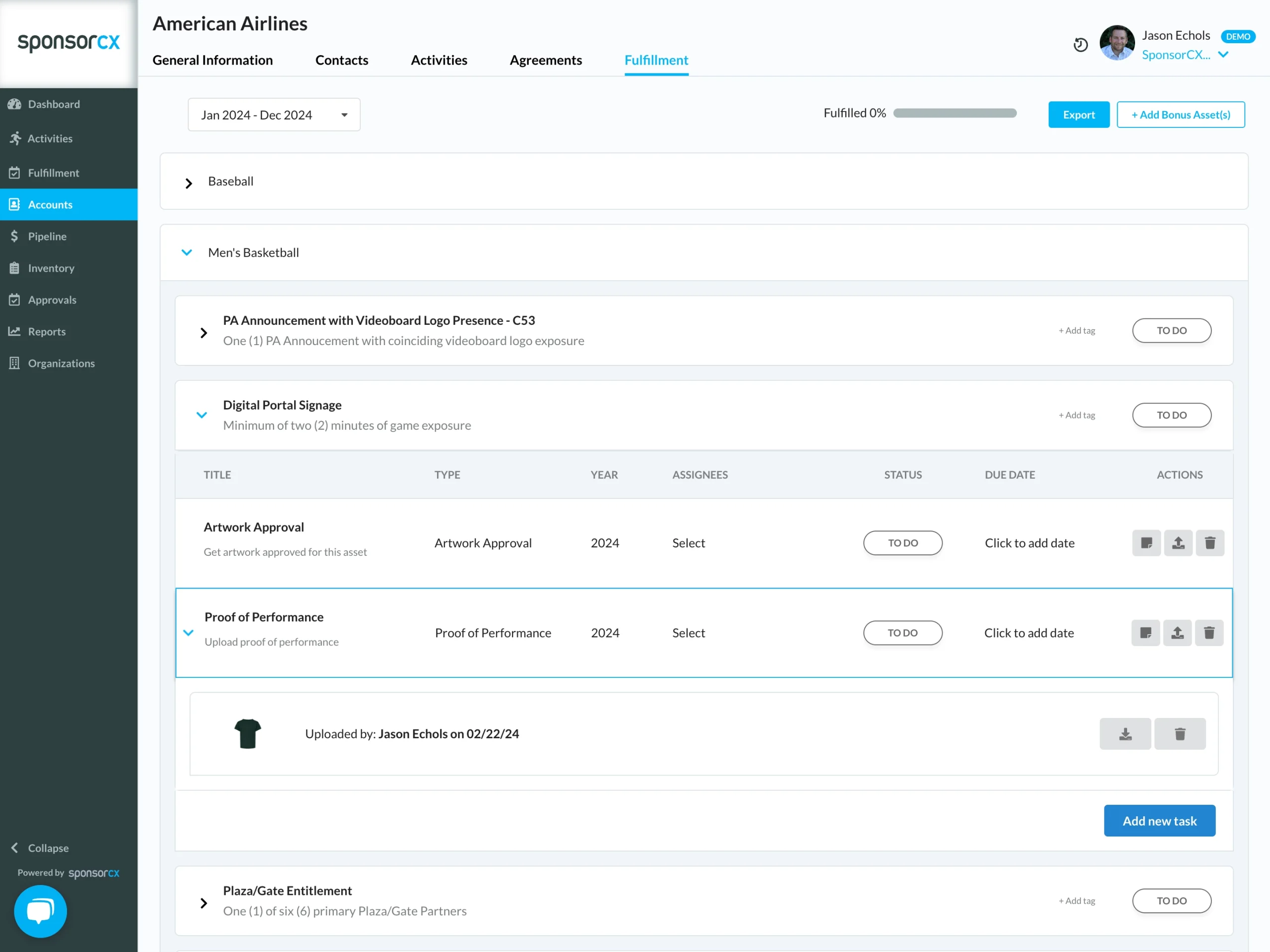Expand PA Announcement with Videoboard Logo Presence
This screenshot has width=1270, height=952.
click(204, 333)
